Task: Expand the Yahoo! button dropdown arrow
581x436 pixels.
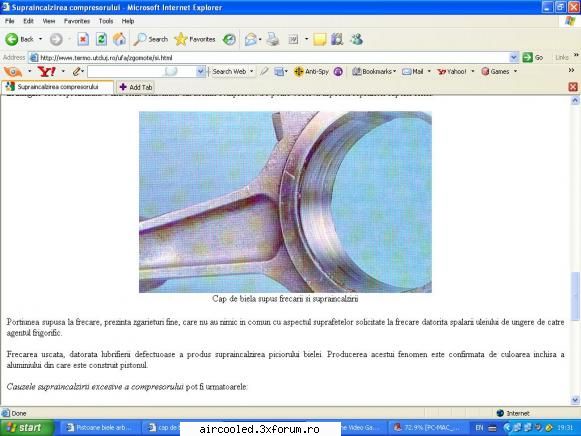Action: click(473, 71)
